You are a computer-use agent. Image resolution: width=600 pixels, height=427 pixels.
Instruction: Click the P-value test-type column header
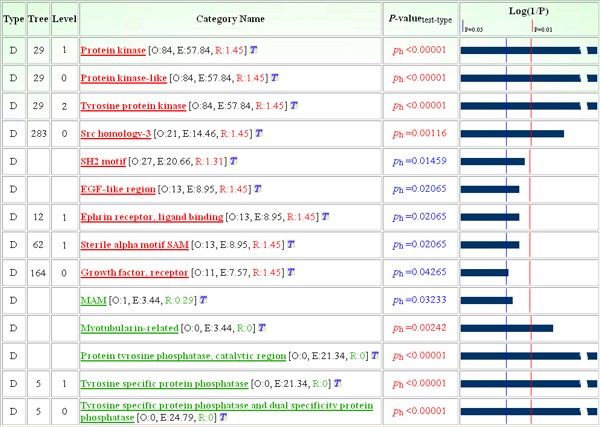(421, 19)
